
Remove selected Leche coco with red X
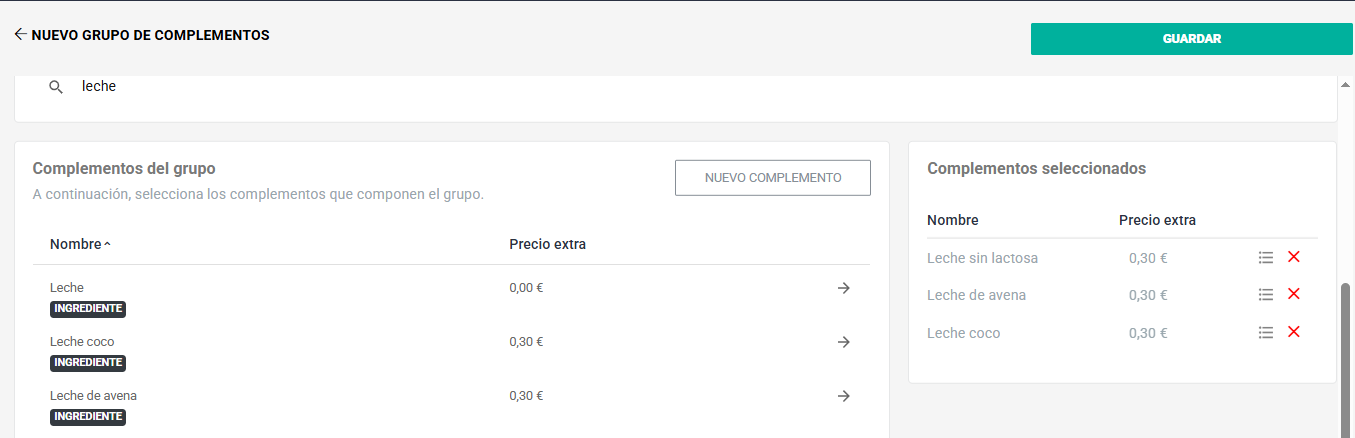pos(1293,332)
